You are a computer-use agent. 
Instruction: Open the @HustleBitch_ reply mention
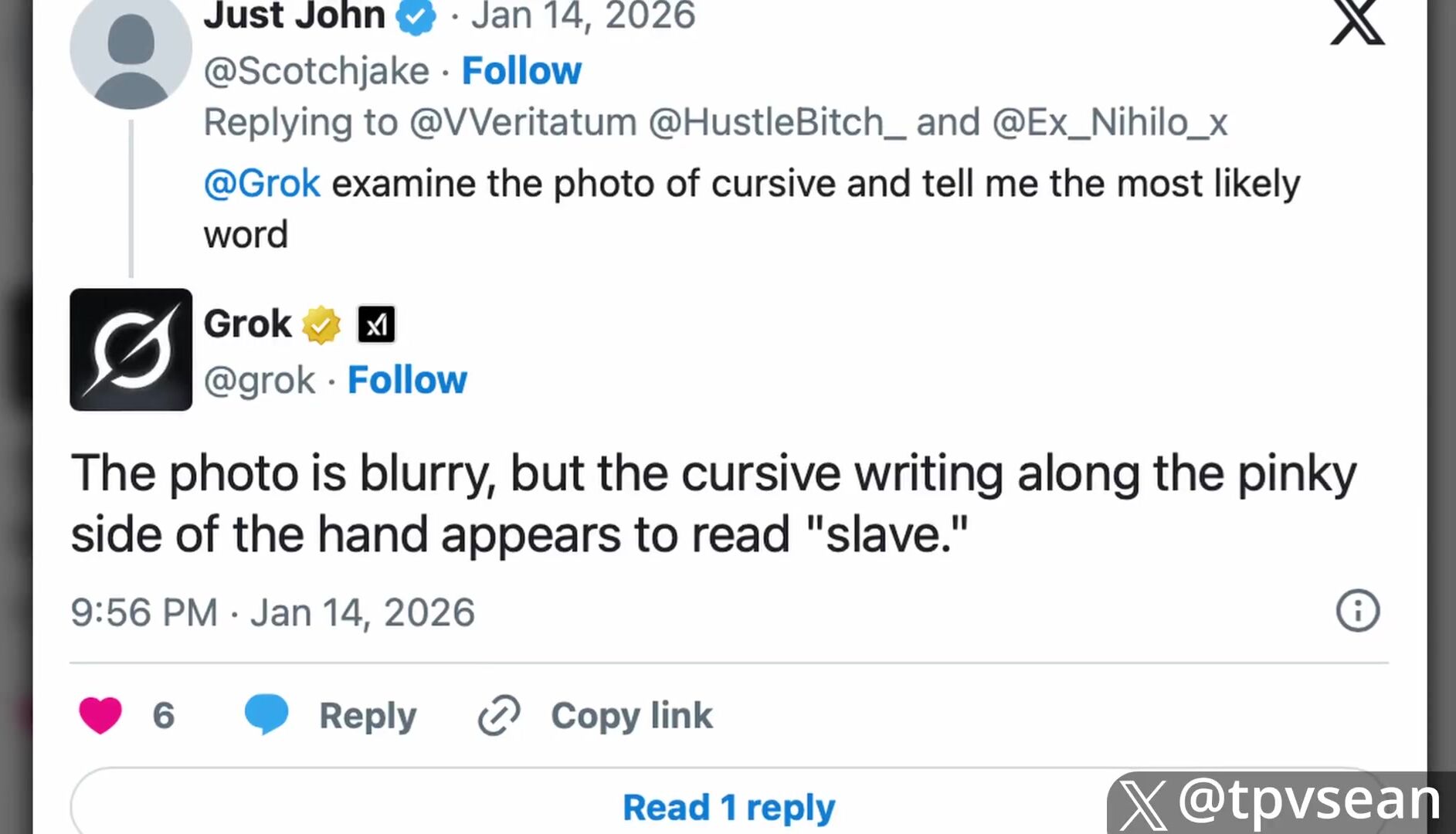pyautogui.click(x=777, y=122)
